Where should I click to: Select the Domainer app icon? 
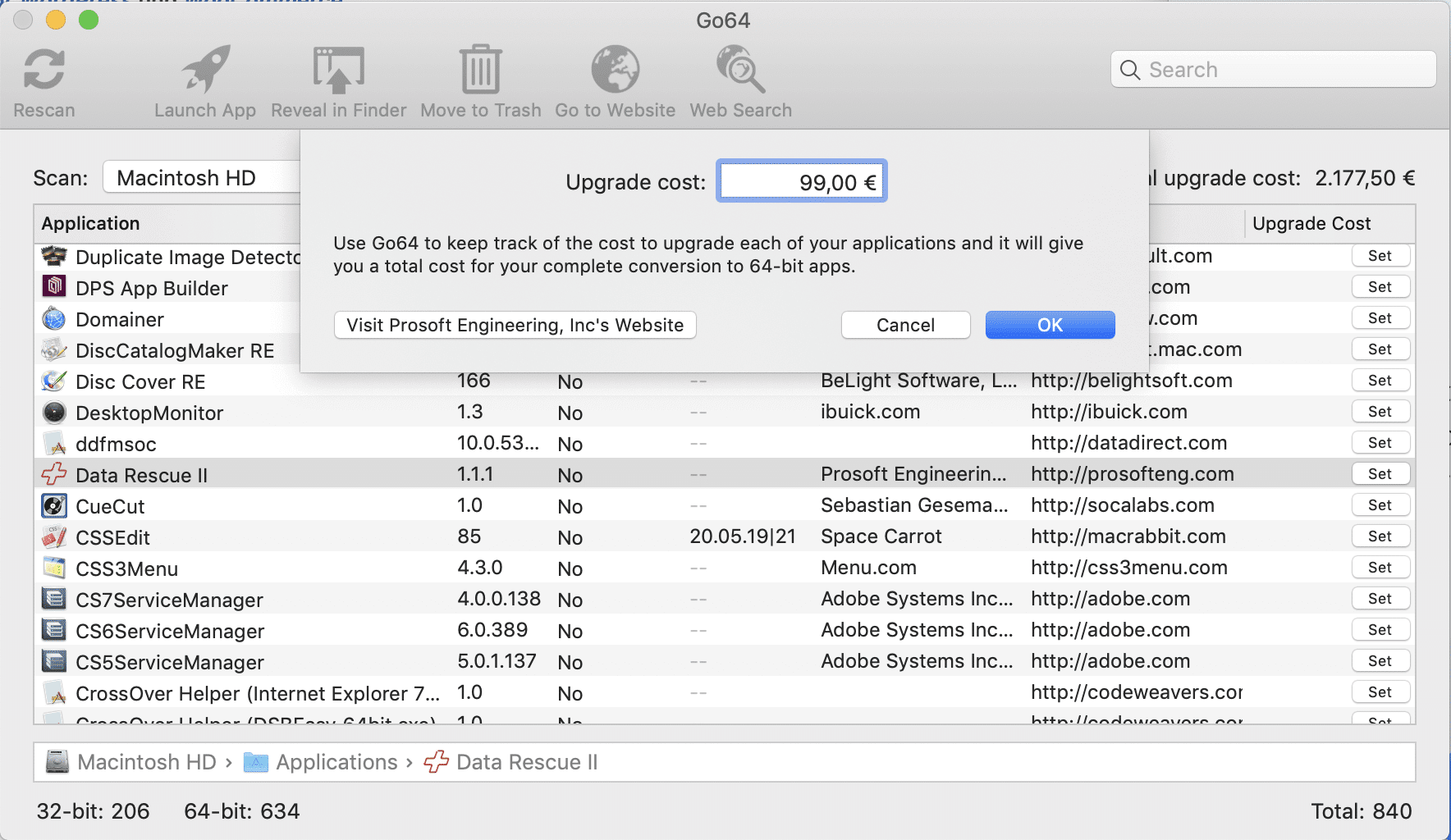54,318
